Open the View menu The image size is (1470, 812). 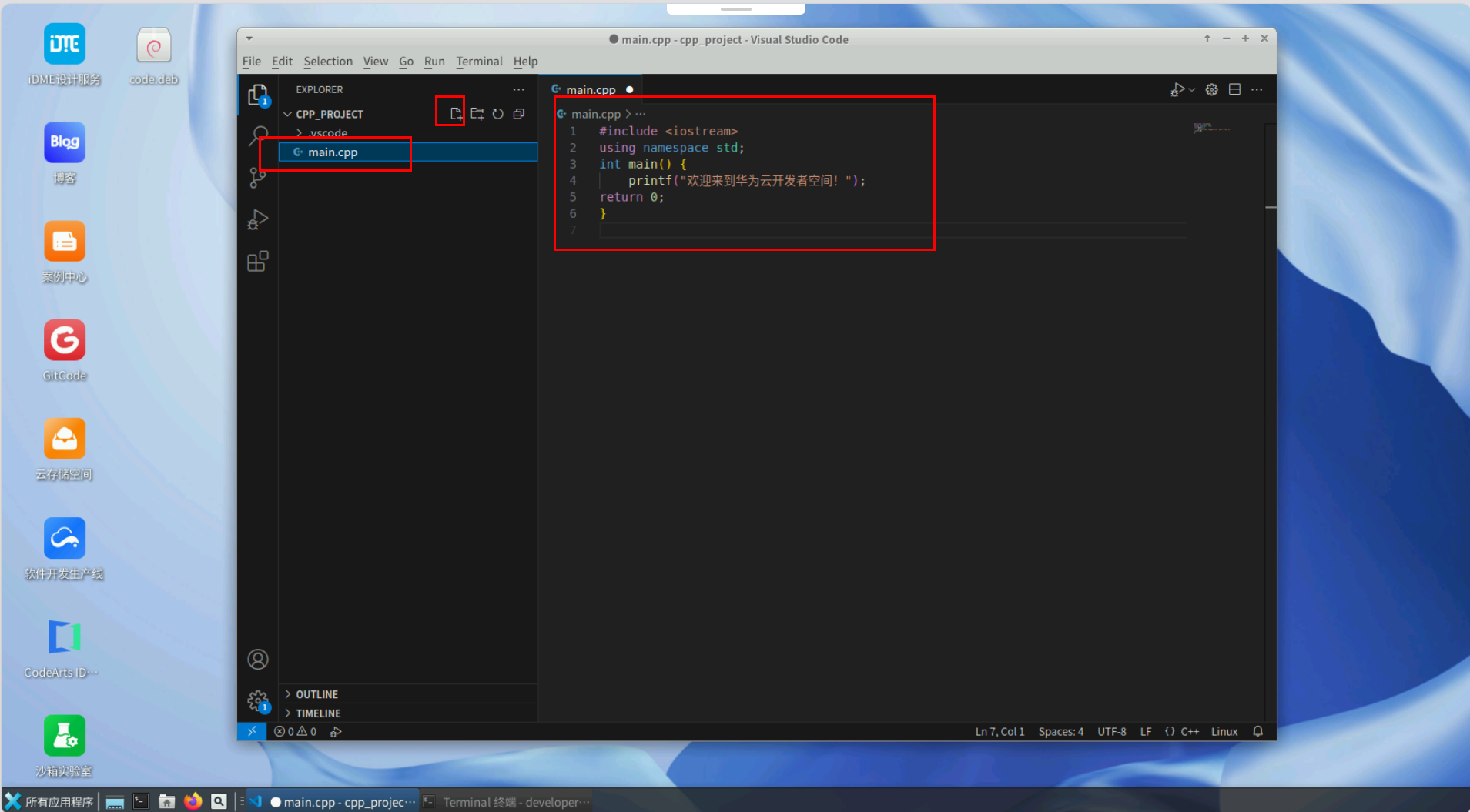(376, 62)
